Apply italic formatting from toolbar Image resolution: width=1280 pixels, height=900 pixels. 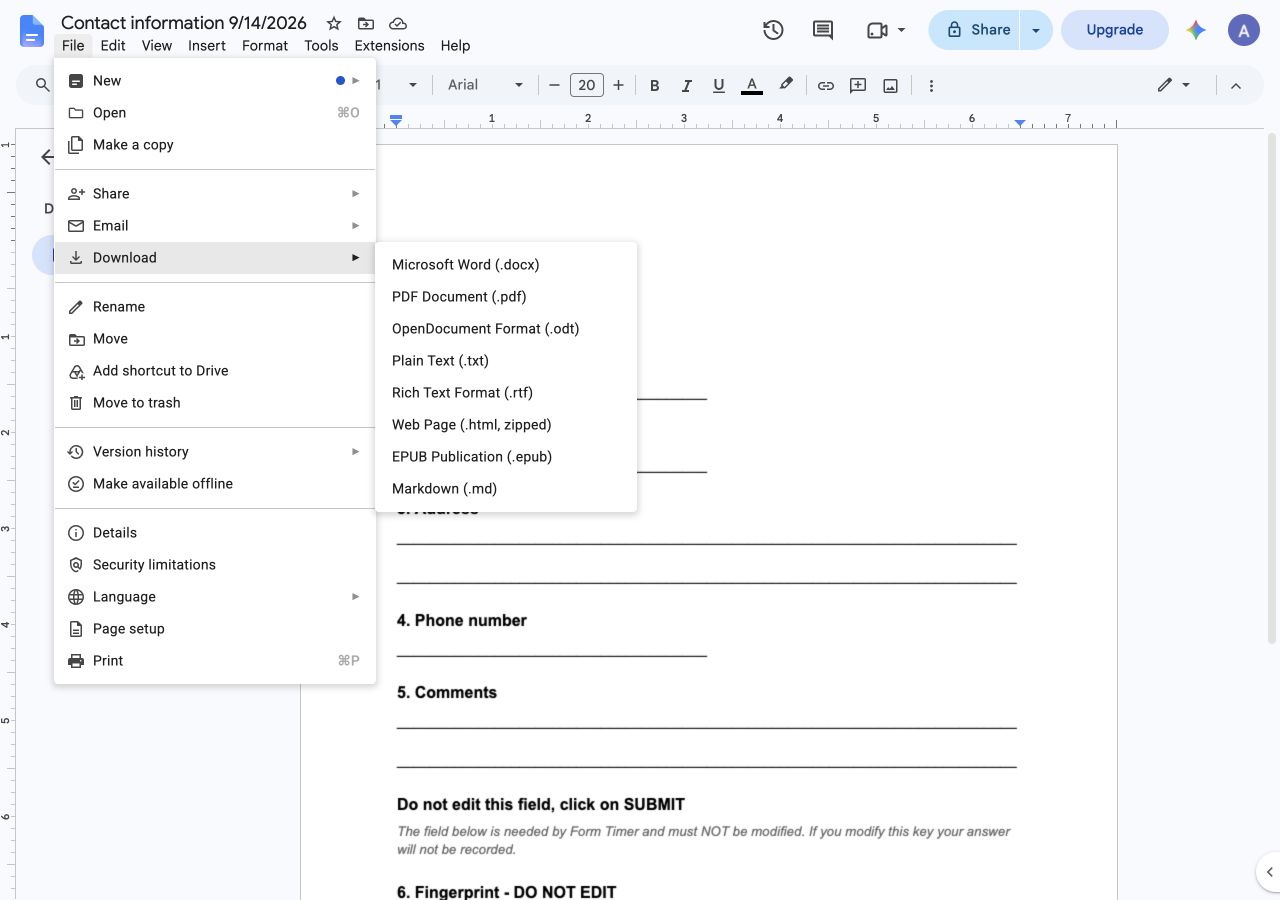pos(687,86)
